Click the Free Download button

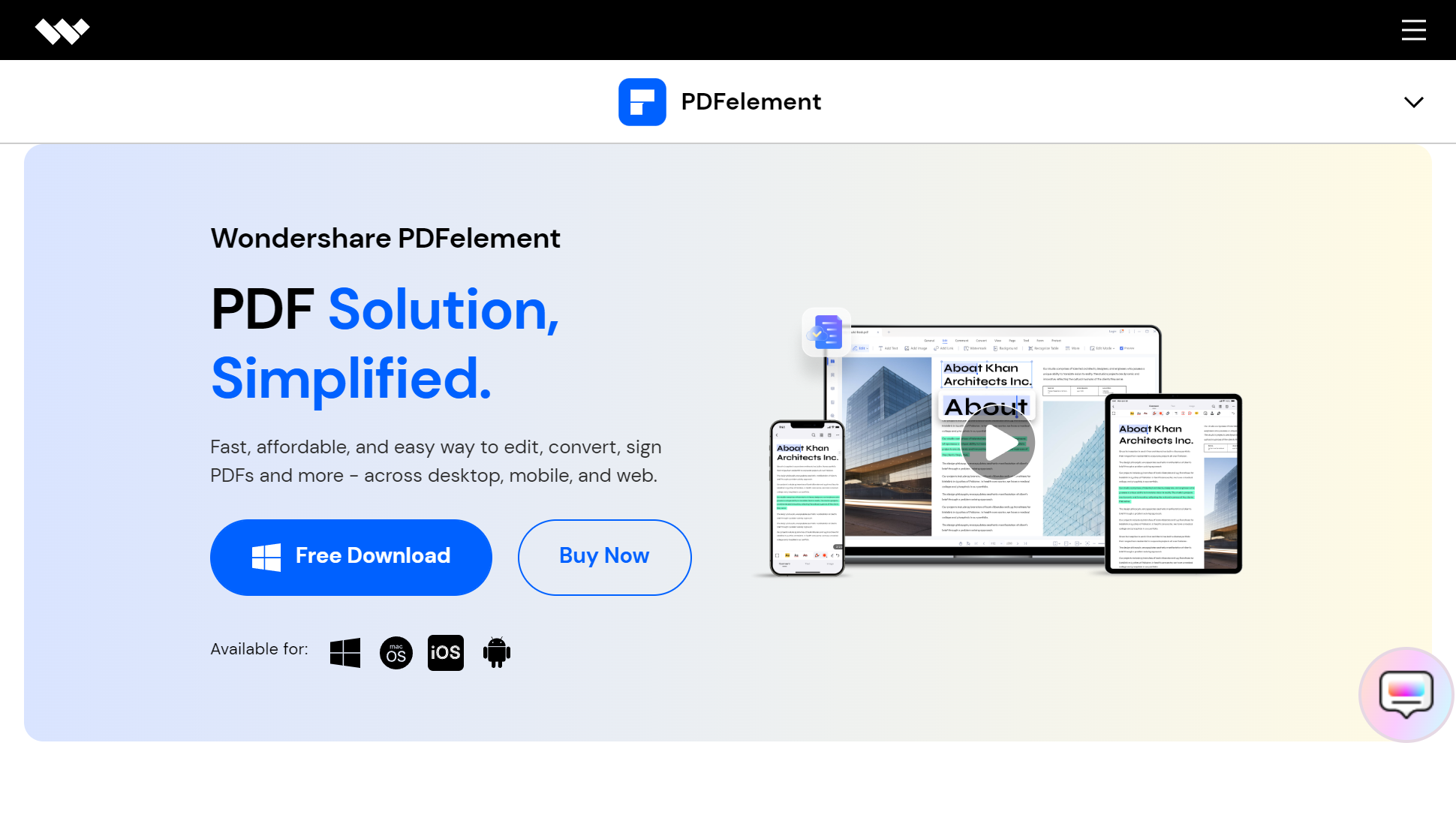click(351, 557)
